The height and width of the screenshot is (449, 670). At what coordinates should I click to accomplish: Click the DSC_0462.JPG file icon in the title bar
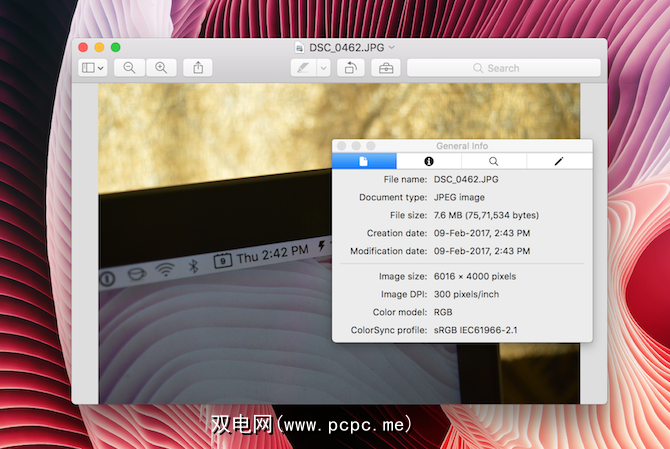coord(299,47)
